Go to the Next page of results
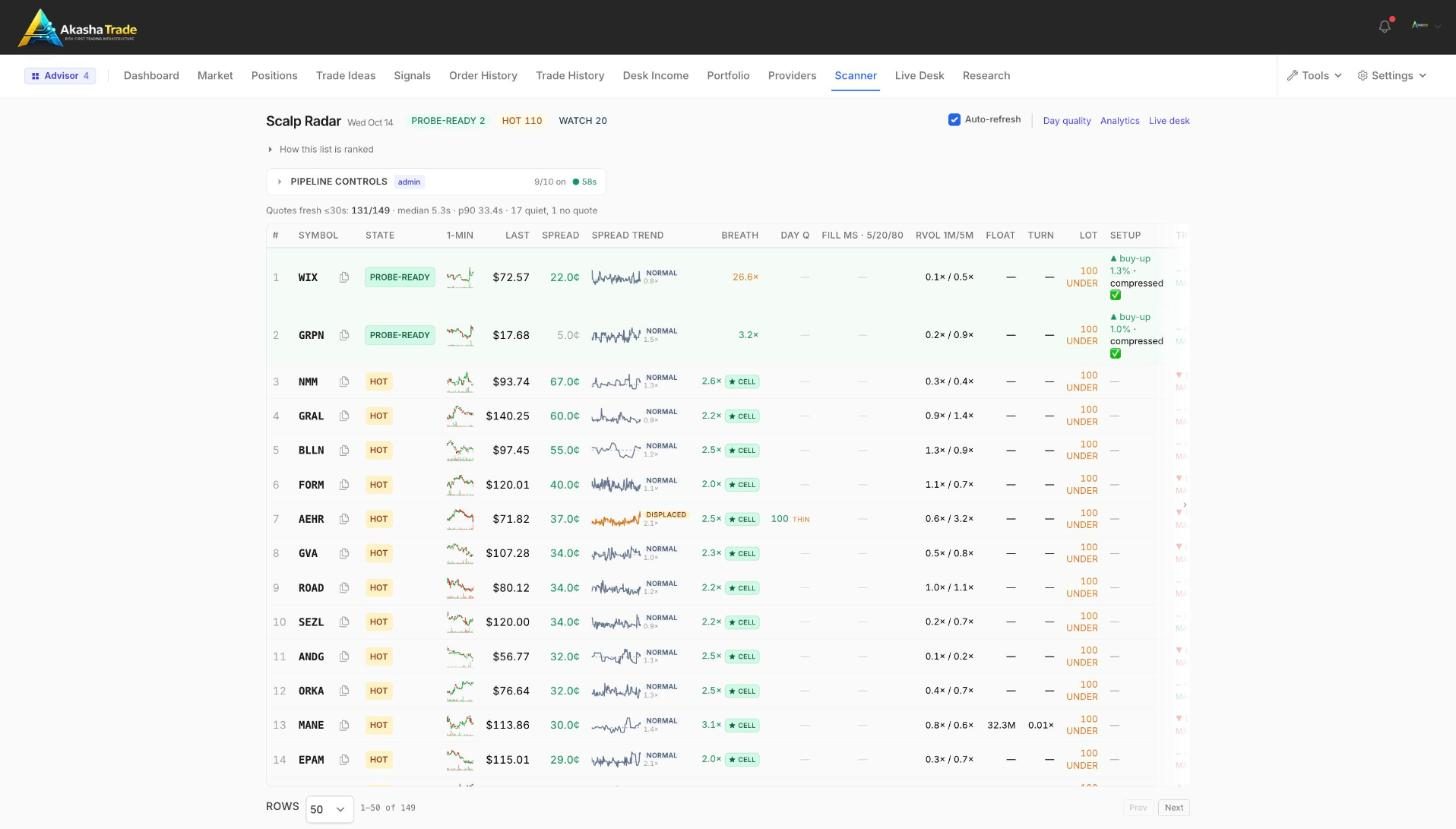Screen dimensions: 1456x829 (1174, 808)
